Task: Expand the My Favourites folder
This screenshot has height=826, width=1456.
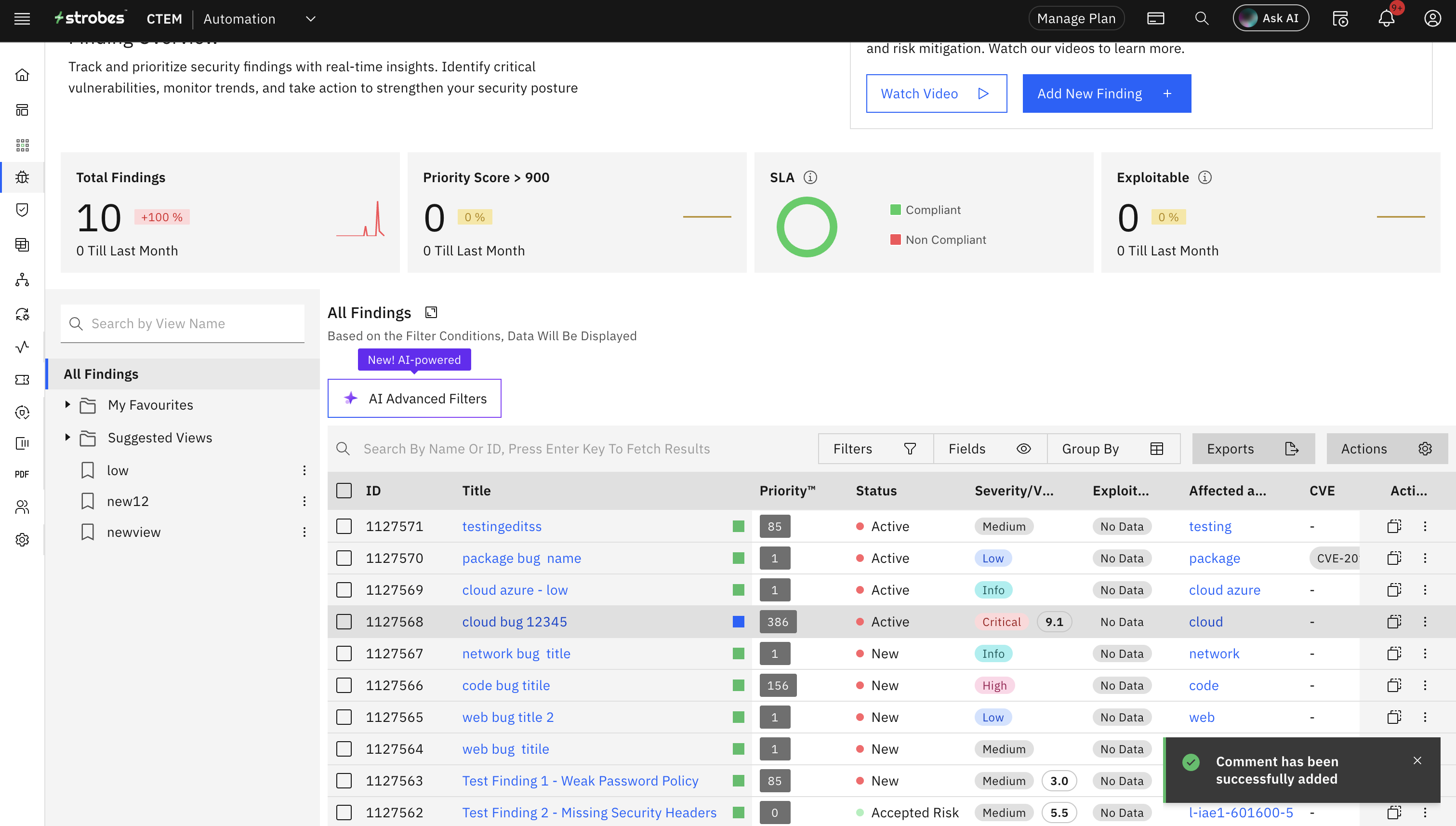Action: [67, 404]
